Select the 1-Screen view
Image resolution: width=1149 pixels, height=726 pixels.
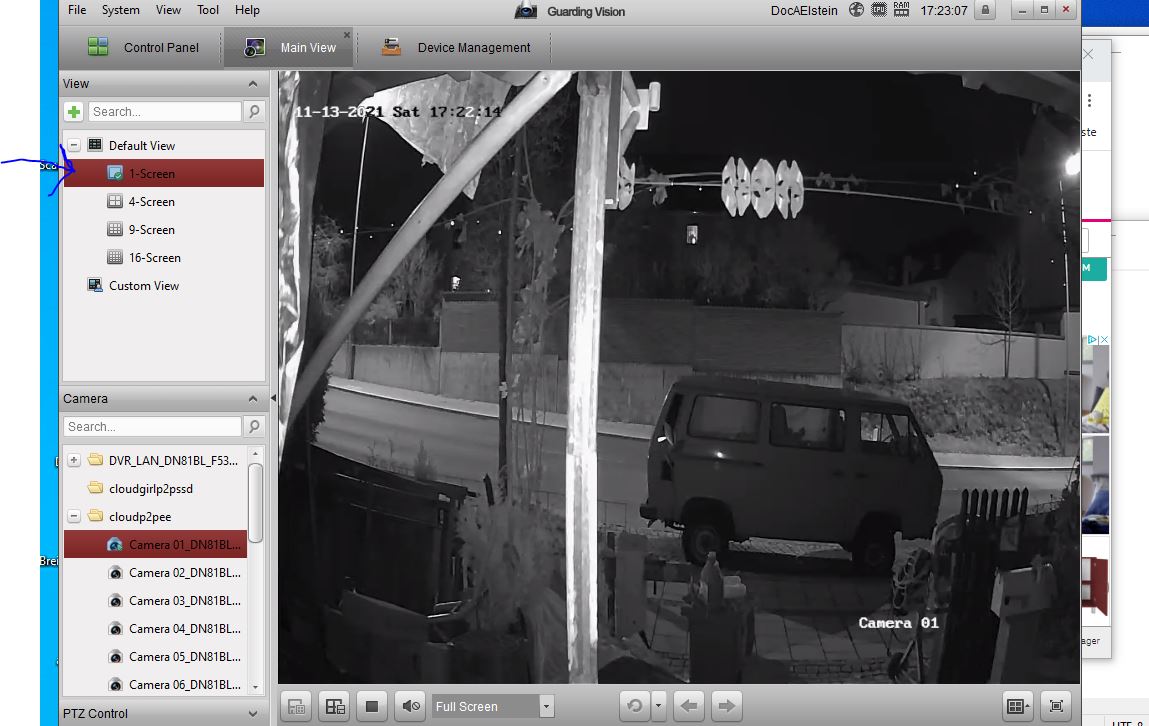[x=164, y=174]
